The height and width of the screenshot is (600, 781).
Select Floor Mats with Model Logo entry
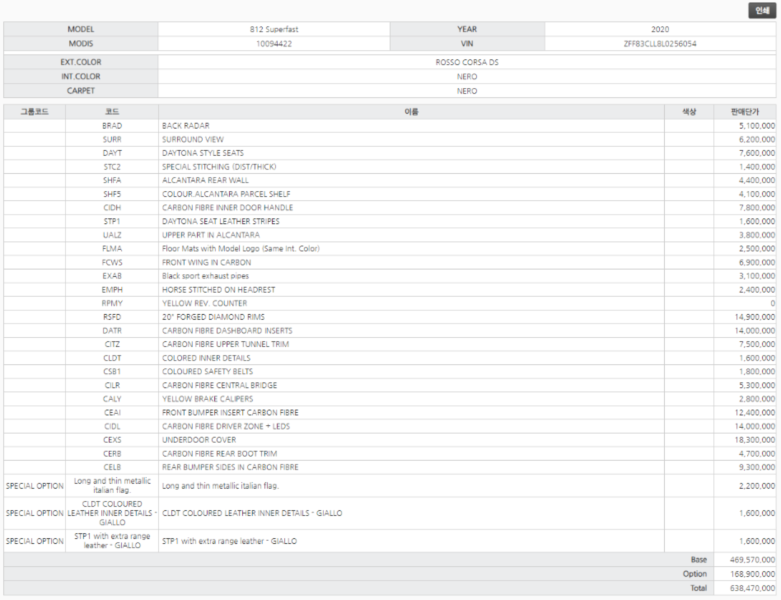point(241,248)
